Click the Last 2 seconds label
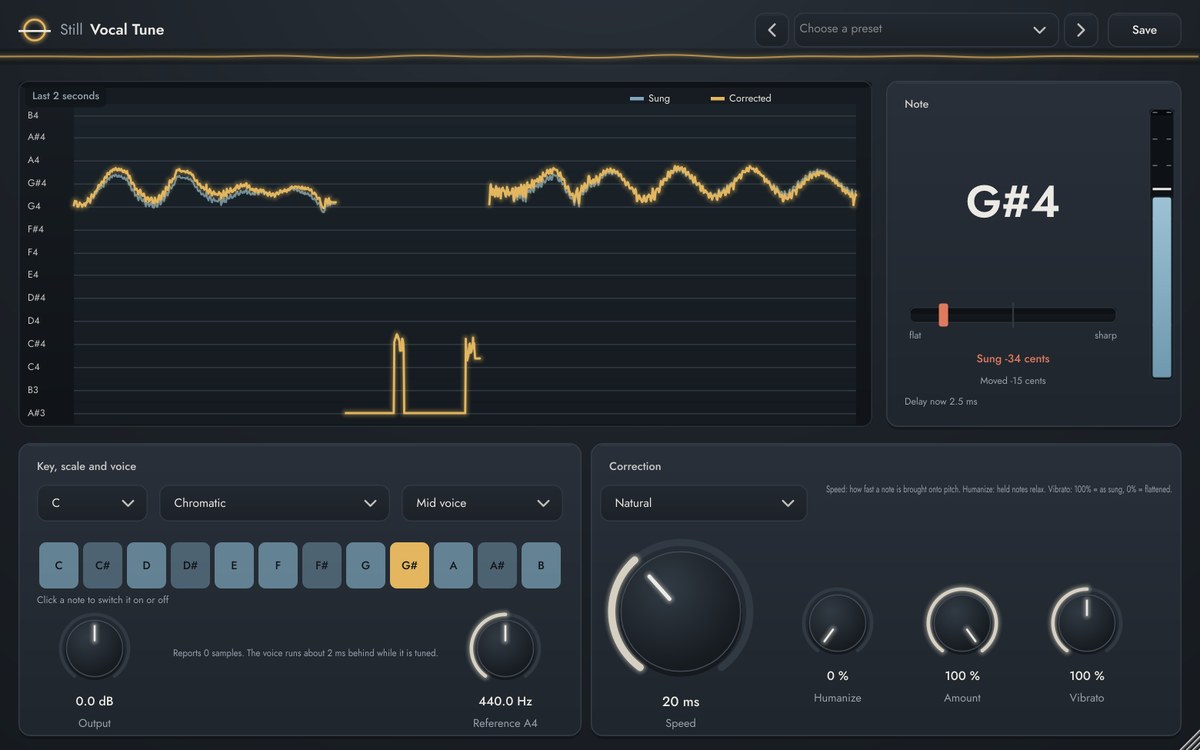 (66, 96)
